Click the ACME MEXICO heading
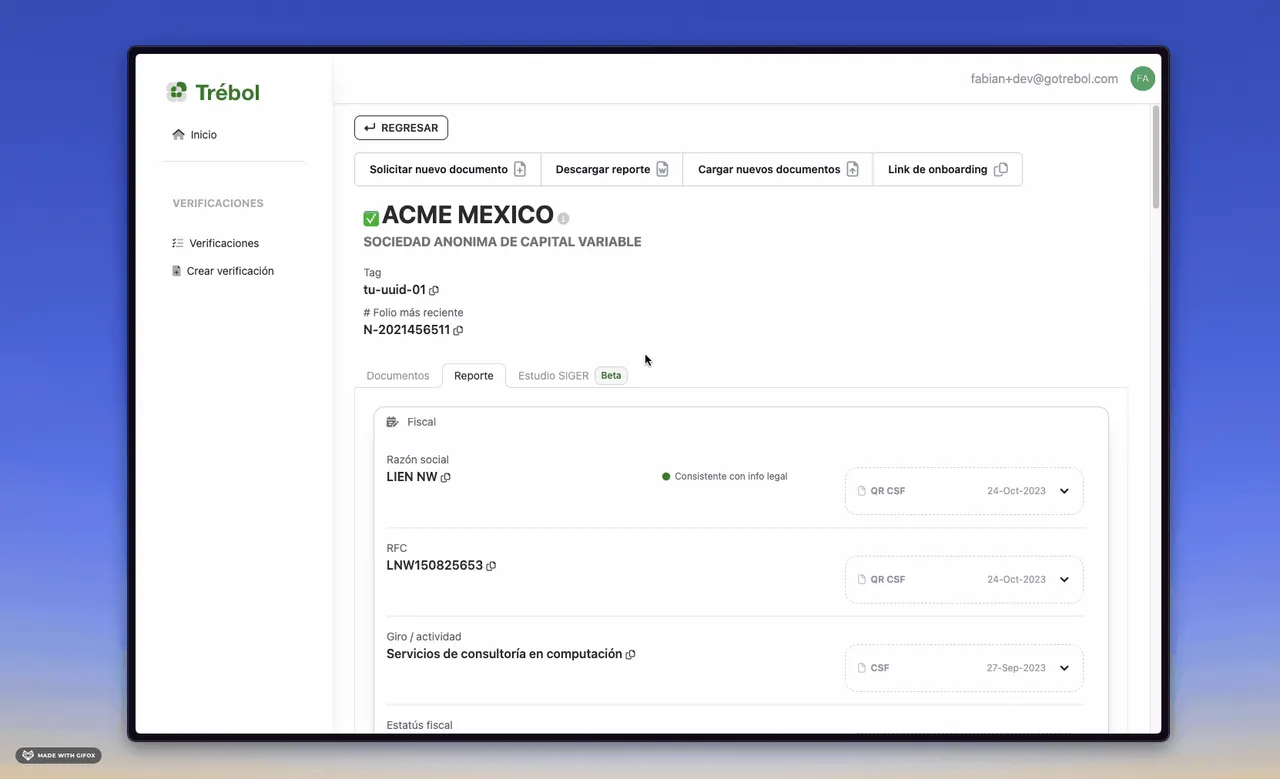 click(x=468, y=215)
